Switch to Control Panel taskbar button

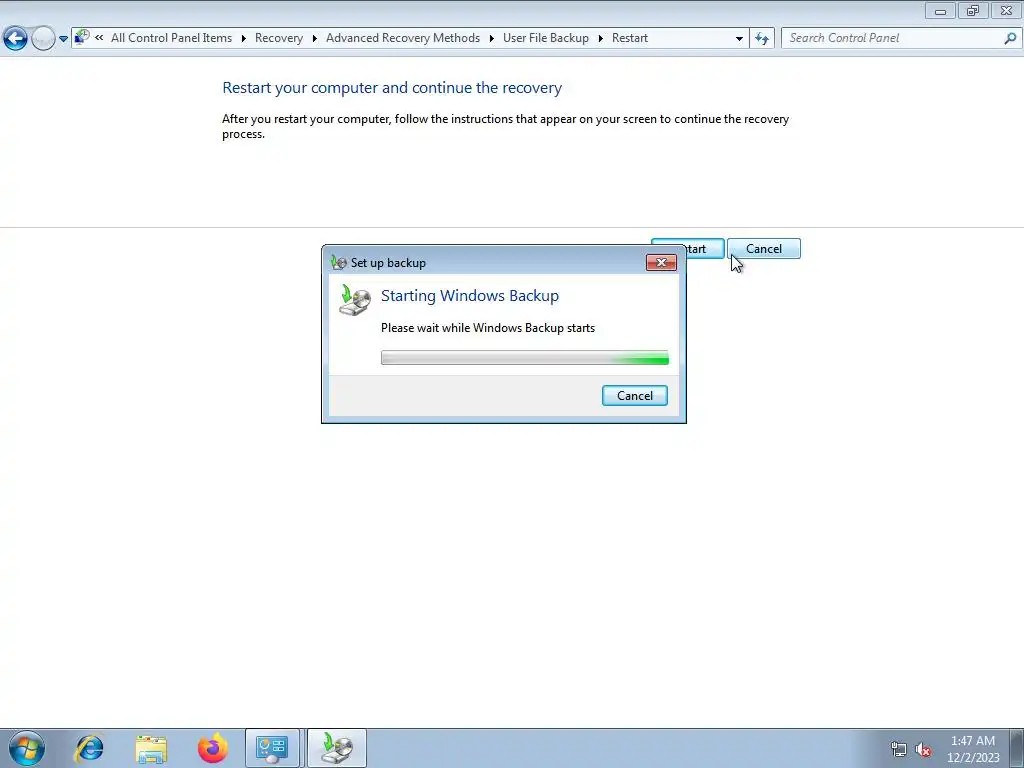pyautogui.click(x=272, y=748)
